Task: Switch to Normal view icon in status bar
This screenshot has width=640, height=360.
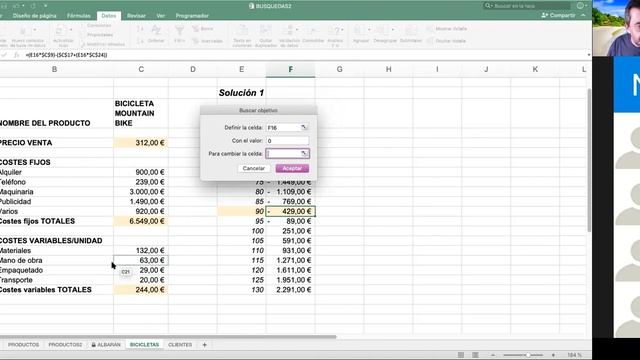Action: click(461, 355)
